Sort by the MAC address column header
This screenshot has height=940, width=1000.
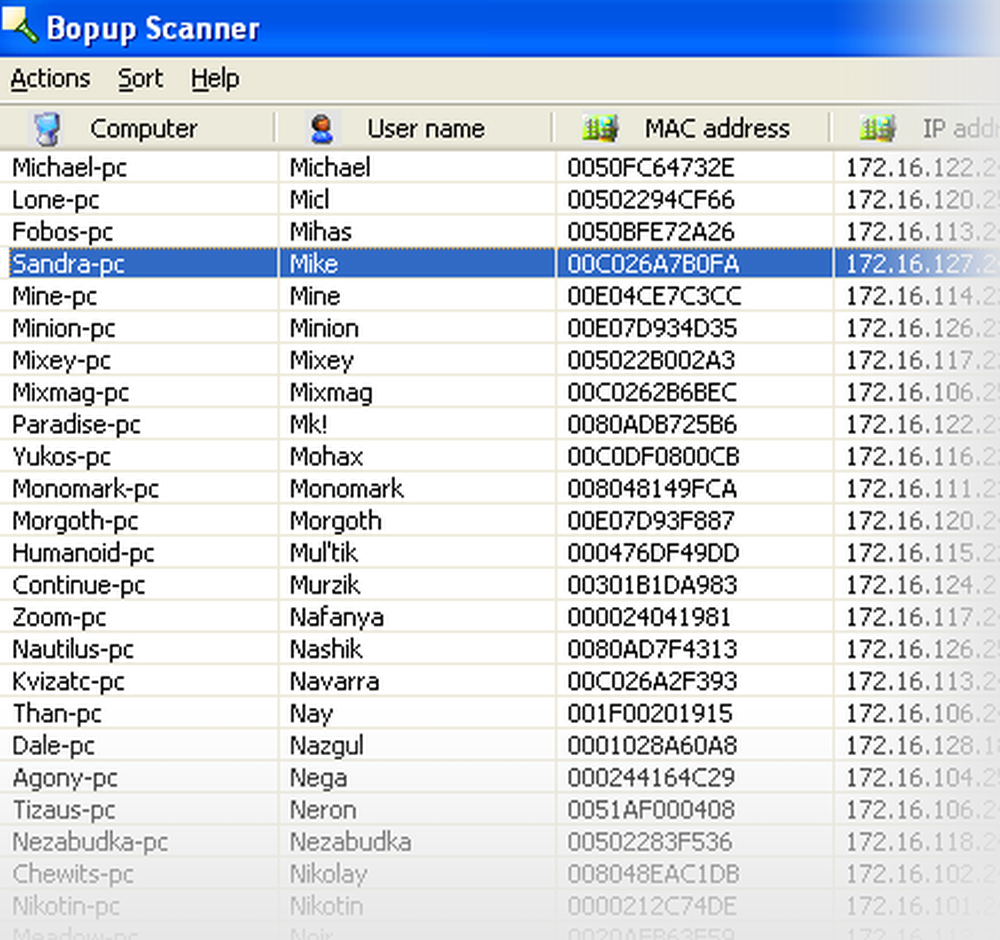pos(693,129)
